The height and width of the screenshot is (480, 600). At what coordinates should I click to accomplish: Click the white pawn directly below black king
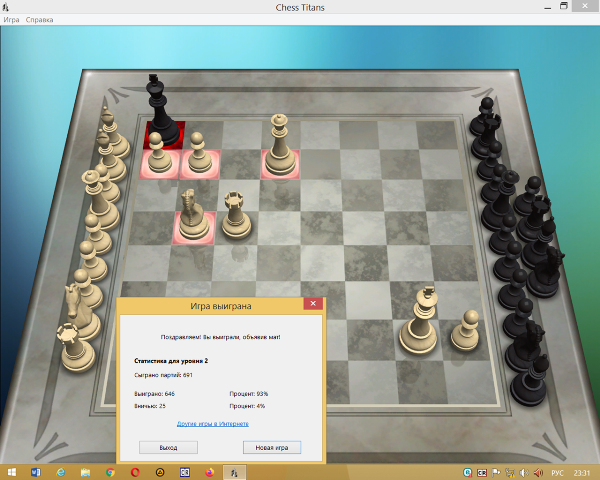(x=159, y=157)
